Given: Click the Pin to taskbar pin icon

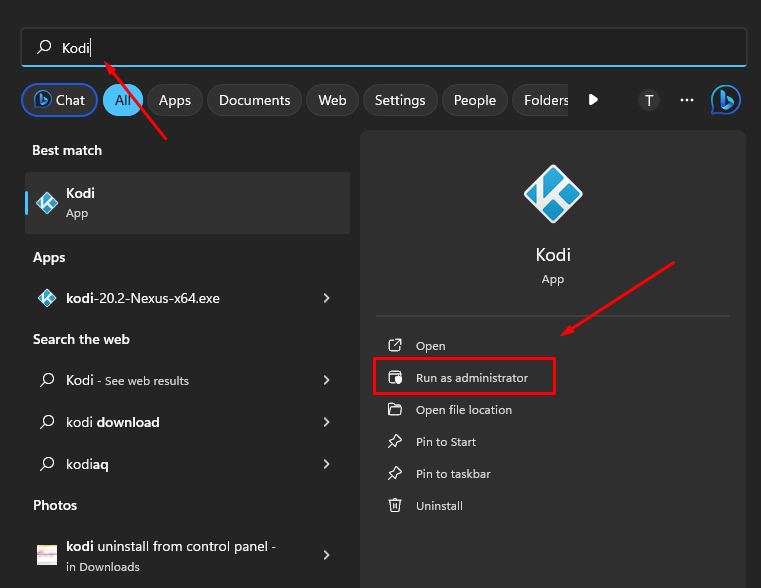Looking at the screenshot, I should point(395,474).
